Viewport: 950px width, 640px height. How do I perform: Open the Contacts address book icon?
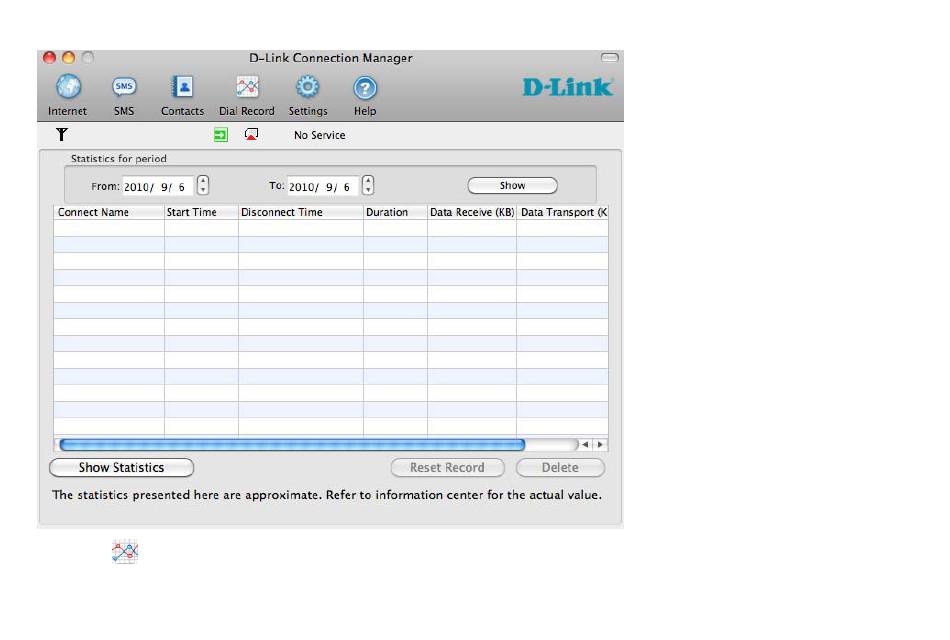tap(182, 87)
